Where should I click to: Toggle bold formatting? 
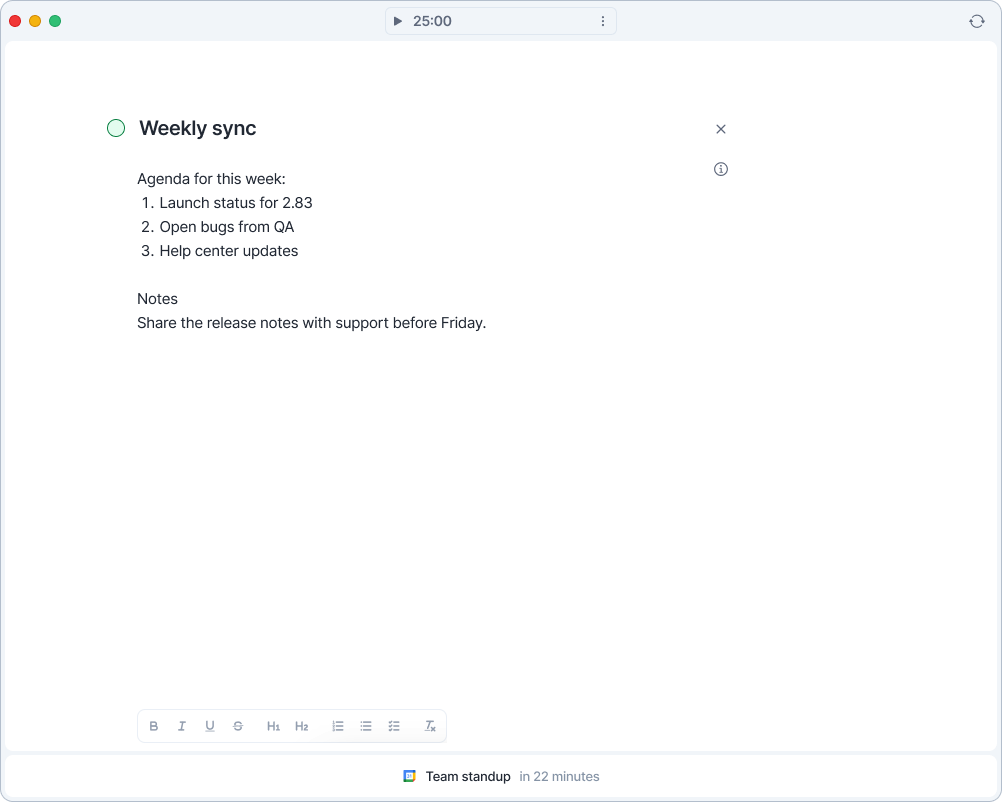(x=153, y=726)
